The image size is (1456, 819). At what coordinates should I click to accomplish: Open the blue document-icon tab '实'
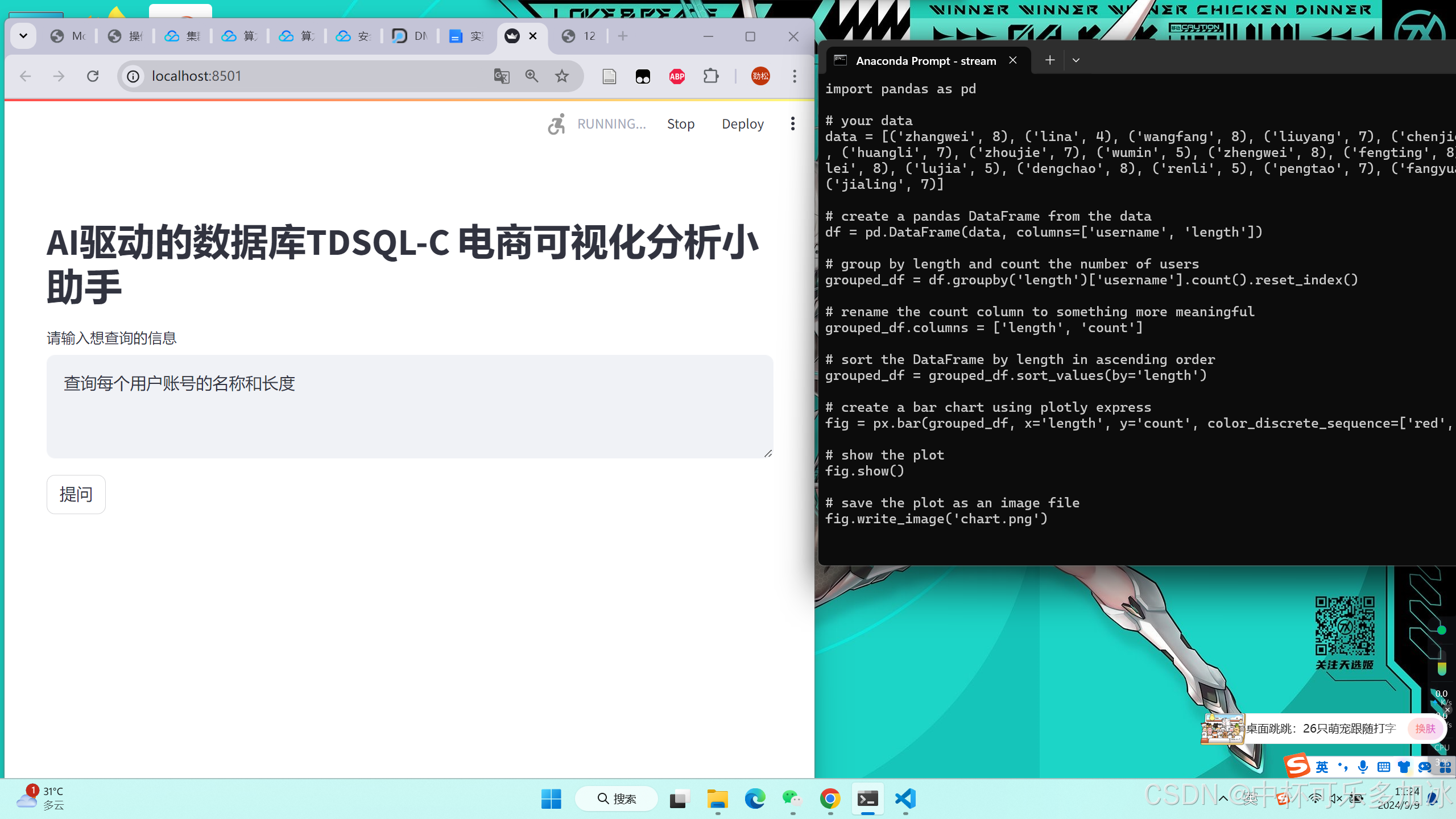coord(466,36)
